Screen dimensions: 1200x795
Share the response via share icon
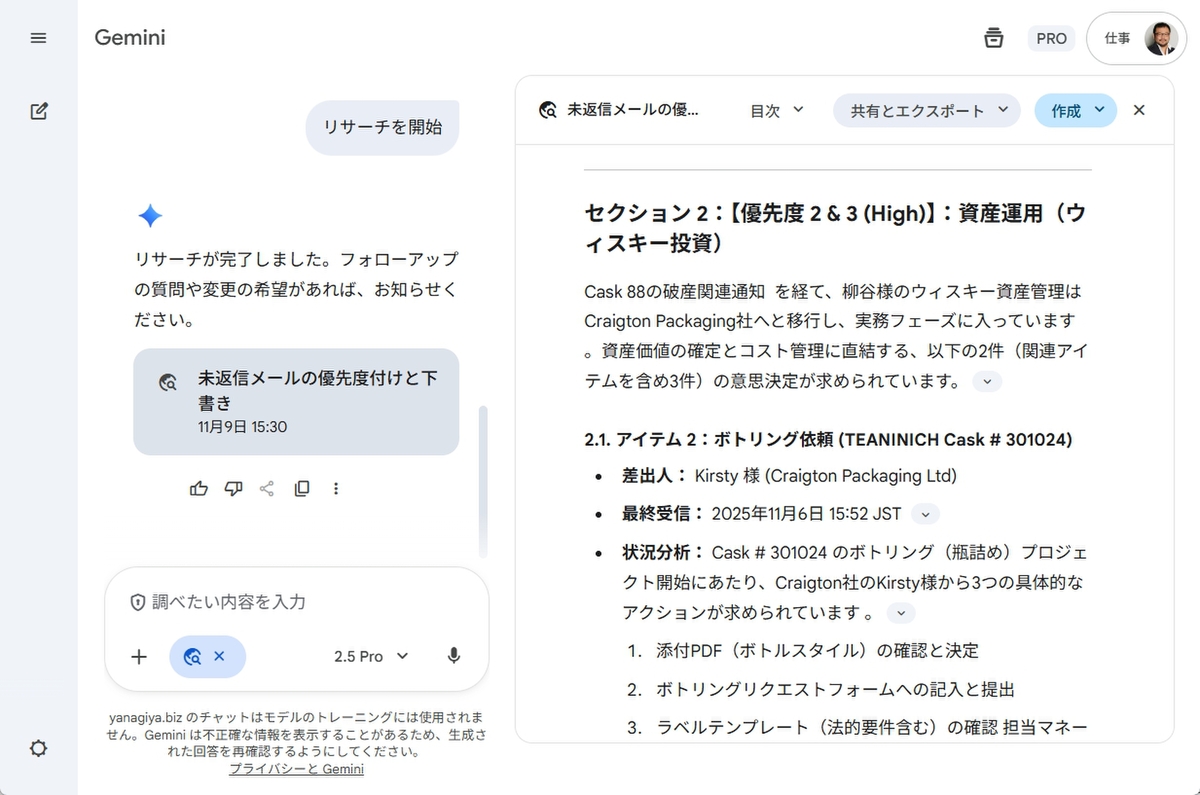point(267,489)
